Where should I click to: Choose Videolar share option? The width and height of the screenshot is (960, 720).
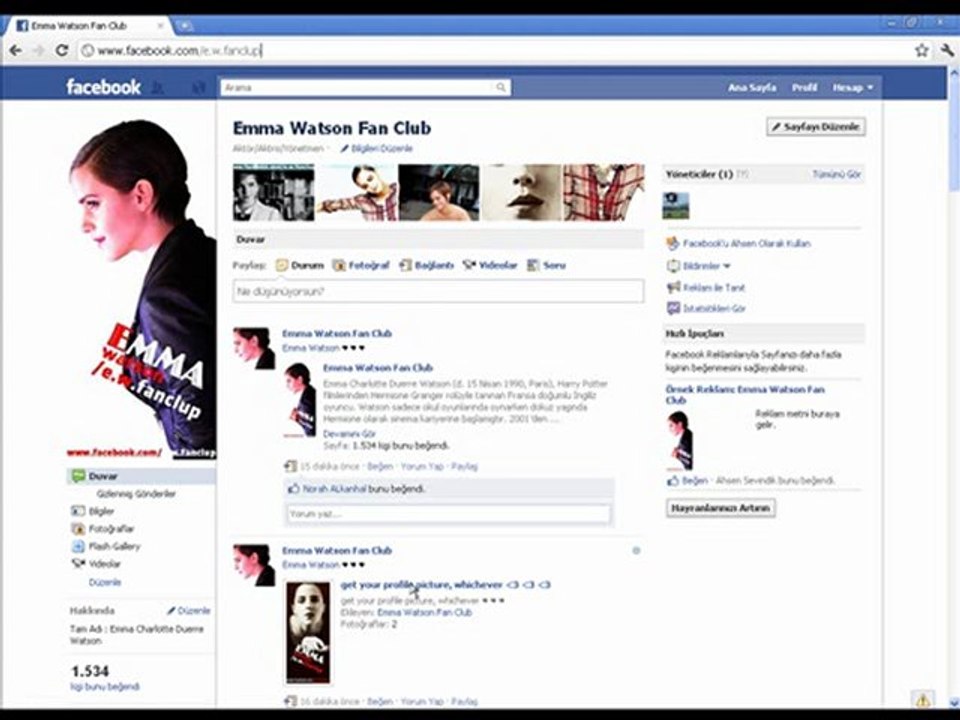tap(490, 265)
